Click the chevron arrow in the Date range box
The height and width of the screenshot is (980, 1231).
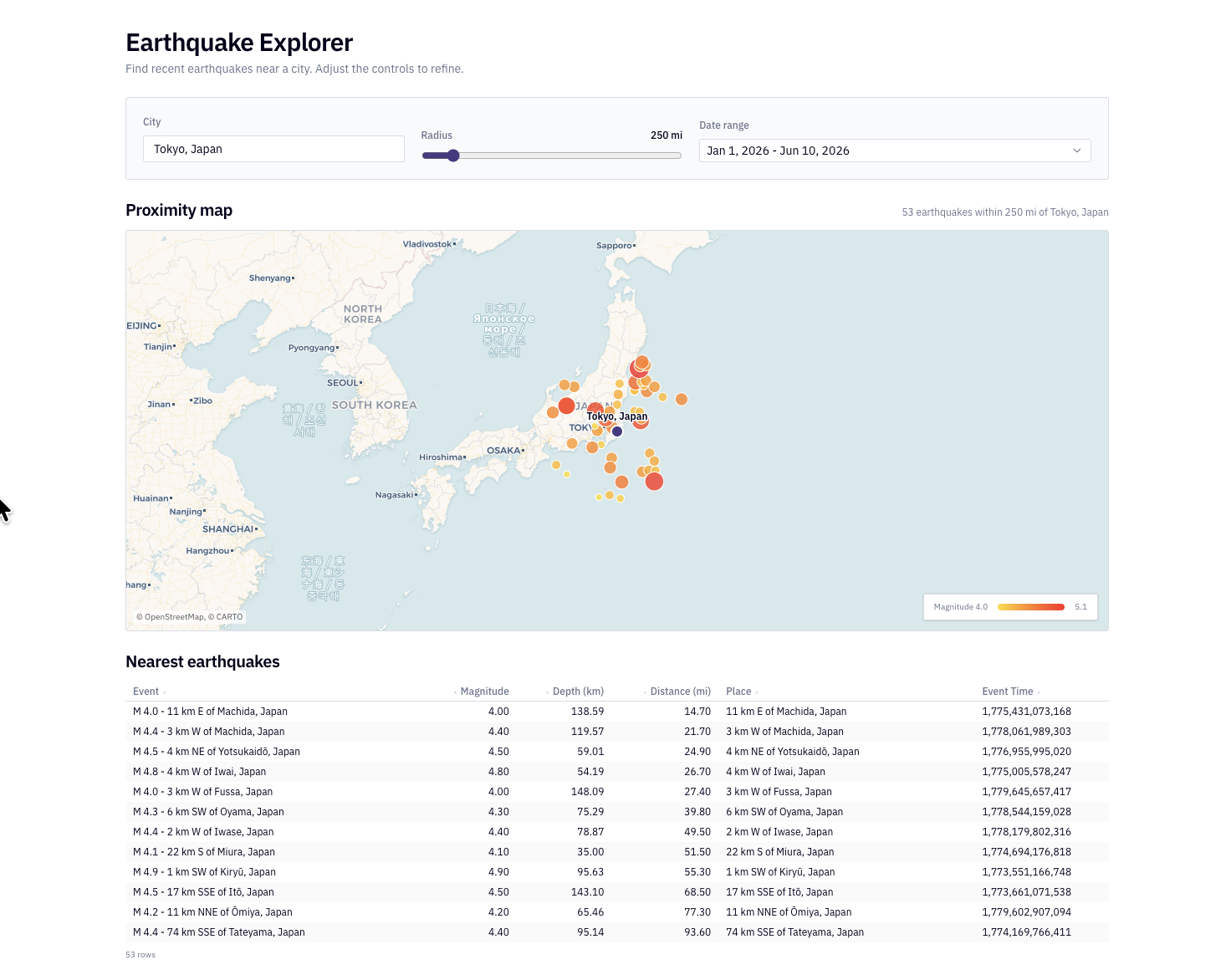coord(1077,151)
